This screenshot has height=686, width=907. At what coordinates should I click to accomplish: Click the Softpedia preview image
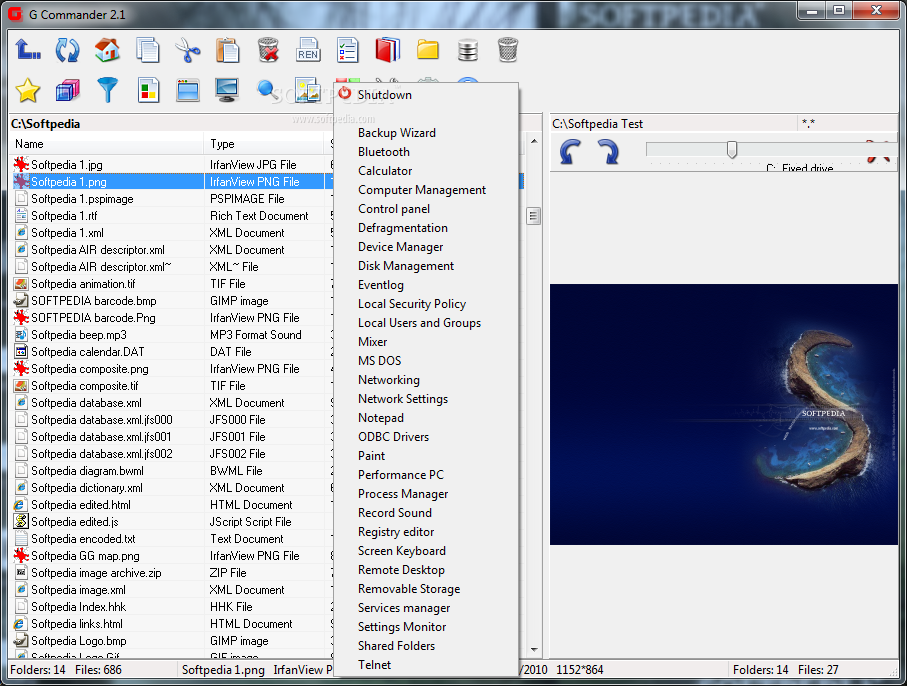[723, 414]
